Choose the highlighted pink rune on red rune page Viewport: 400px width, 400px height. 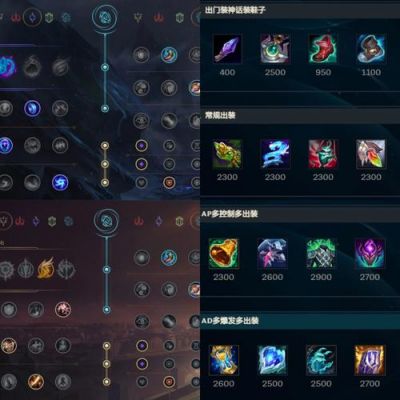[x=63, y=309]
